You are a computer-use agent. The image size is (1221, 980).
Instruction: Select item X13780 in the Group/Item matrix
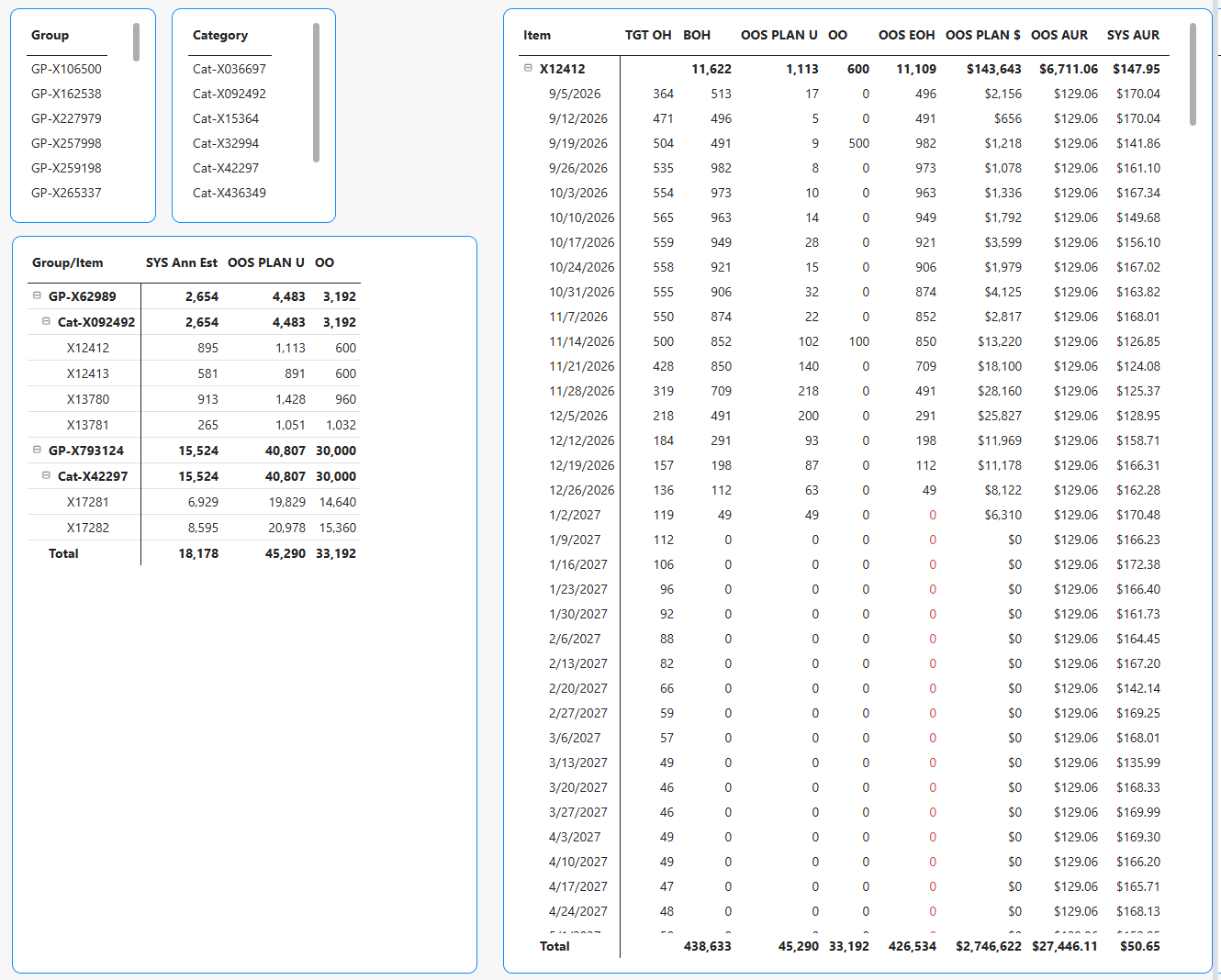pos(88,399)
